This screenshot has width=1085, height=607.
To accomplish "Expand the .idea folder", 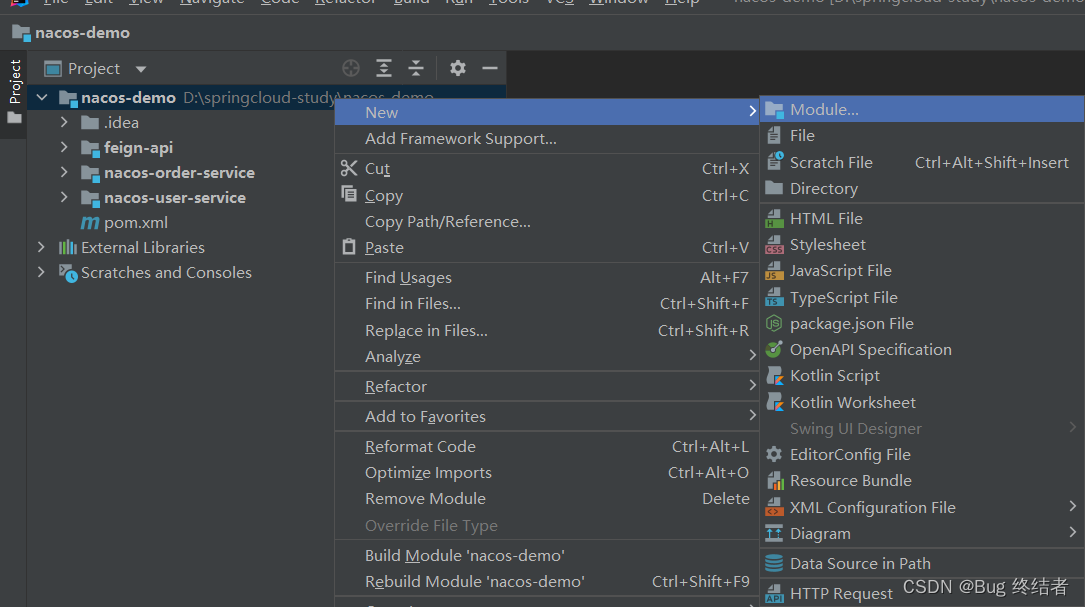I will [x=64, y=122].
